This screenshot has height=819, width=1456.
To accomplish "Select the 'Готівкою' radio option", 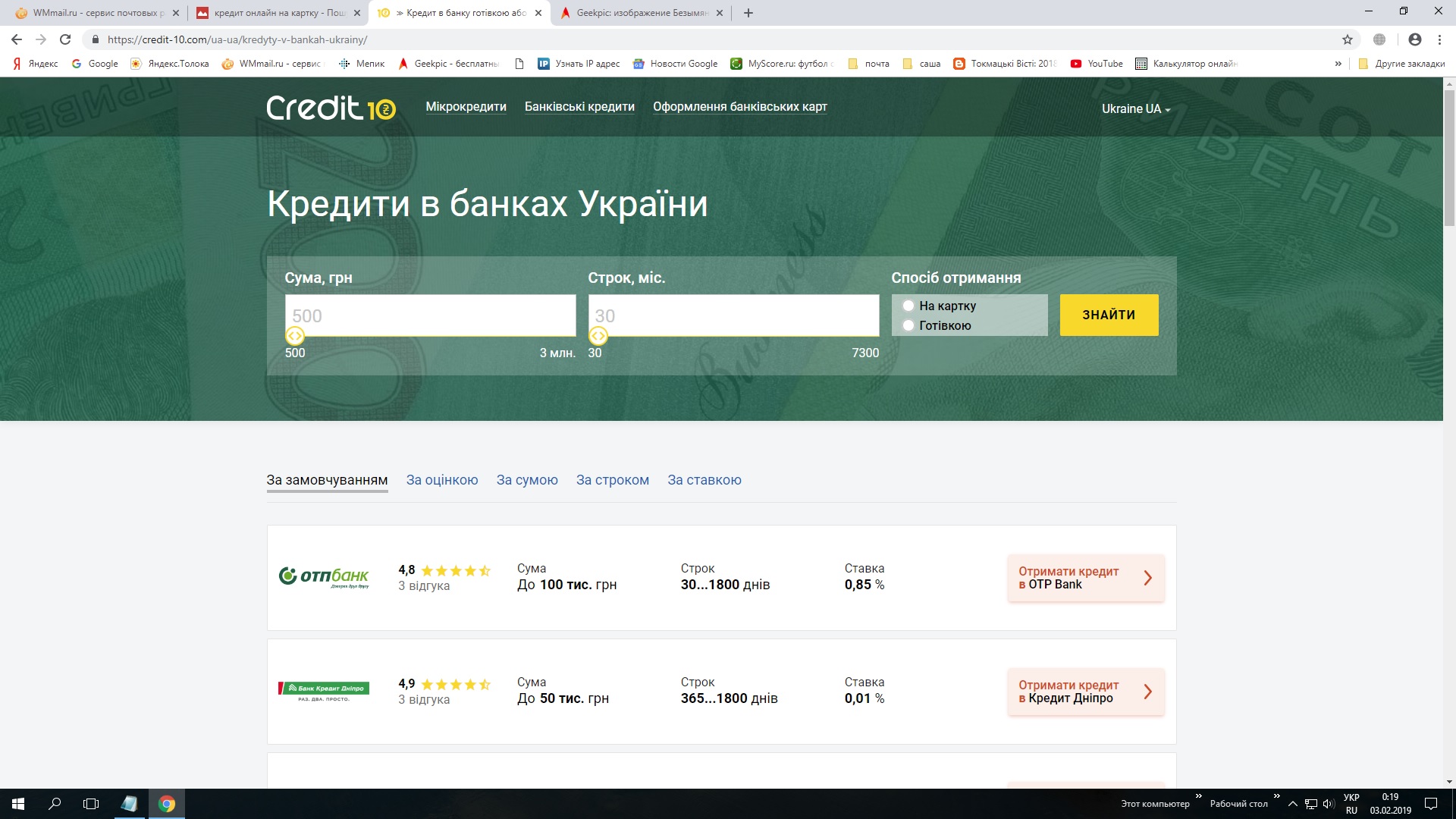I will [x=908, y=325].
